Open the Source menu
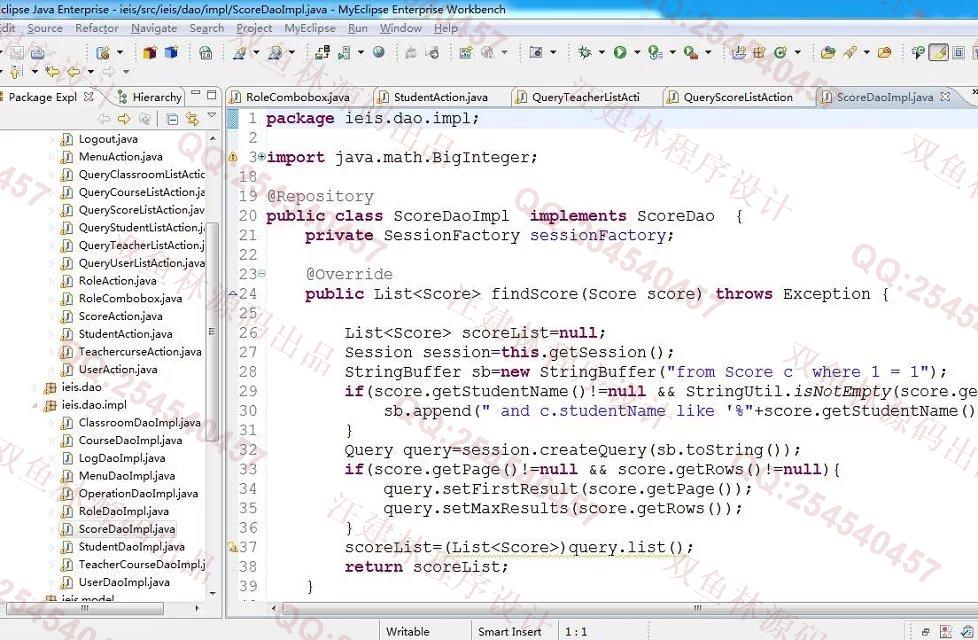The width and height of the screenshot is (978, 640). [44, 29]
